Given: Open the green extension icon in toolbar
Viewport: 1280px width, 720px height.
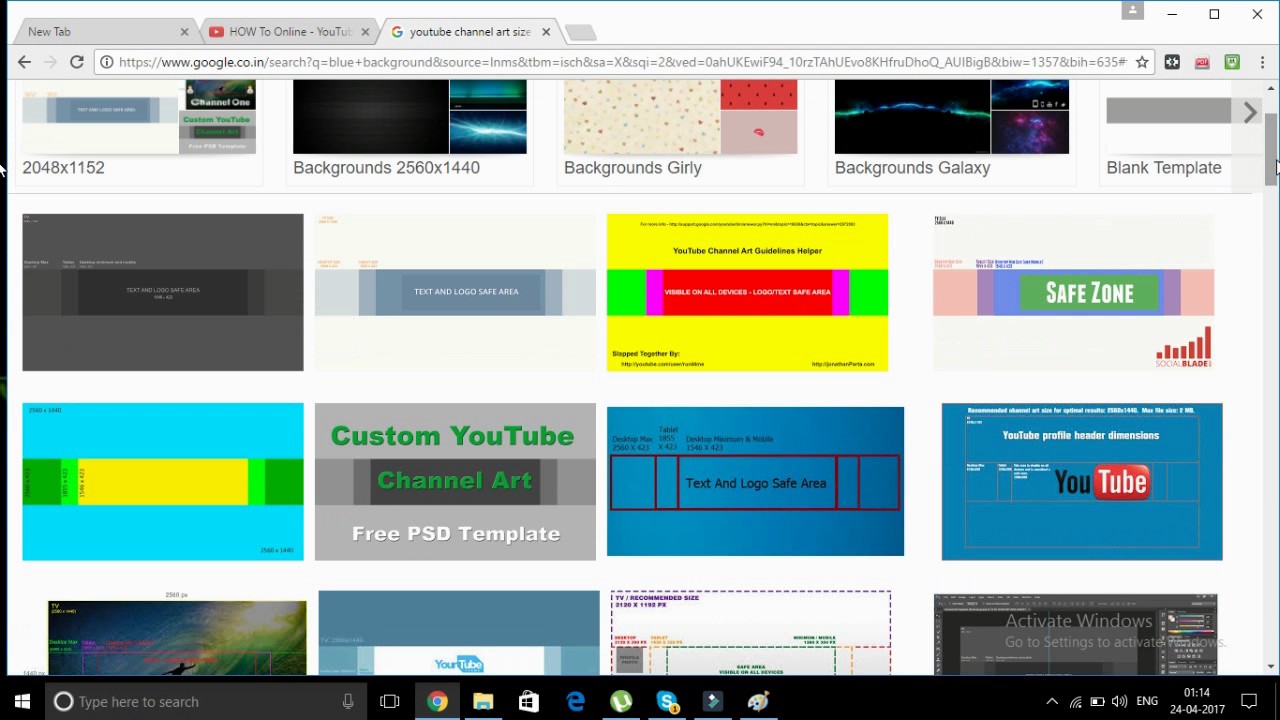Looking at the screenshot, I should click(1232, 62).
